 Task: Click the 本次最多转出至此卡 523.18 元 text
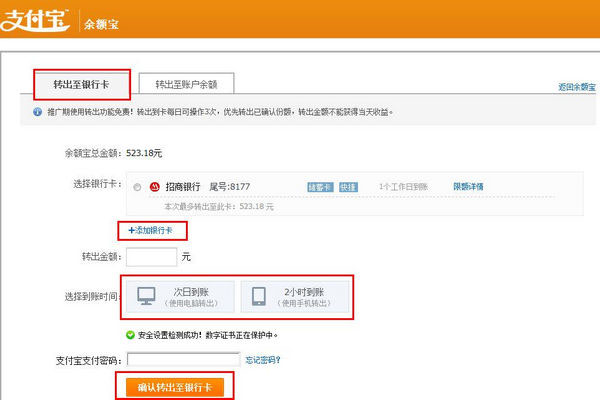(219, 207)
